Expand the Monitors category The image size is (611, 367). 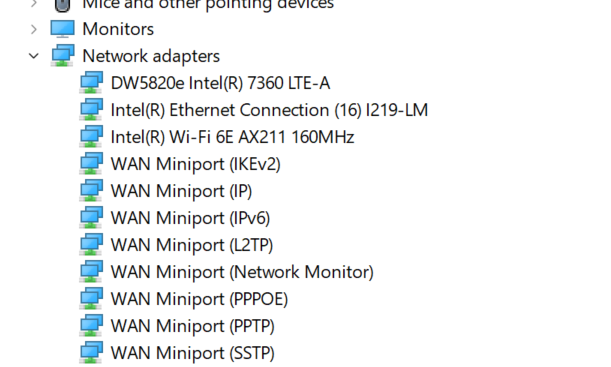(x=34, y=29)
